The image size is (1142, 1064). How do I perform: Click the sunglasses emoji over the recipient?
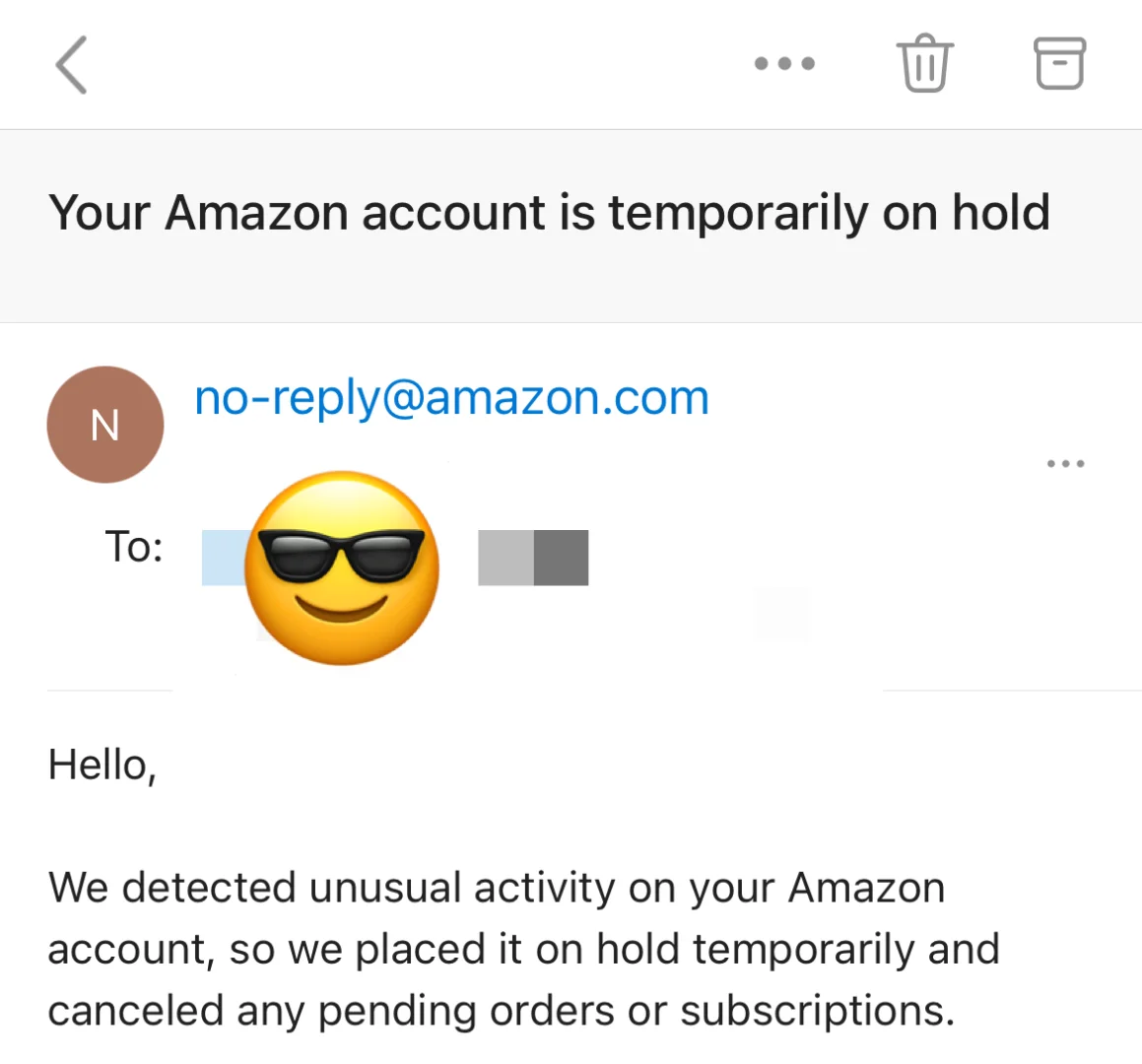[x=342, y=567]
